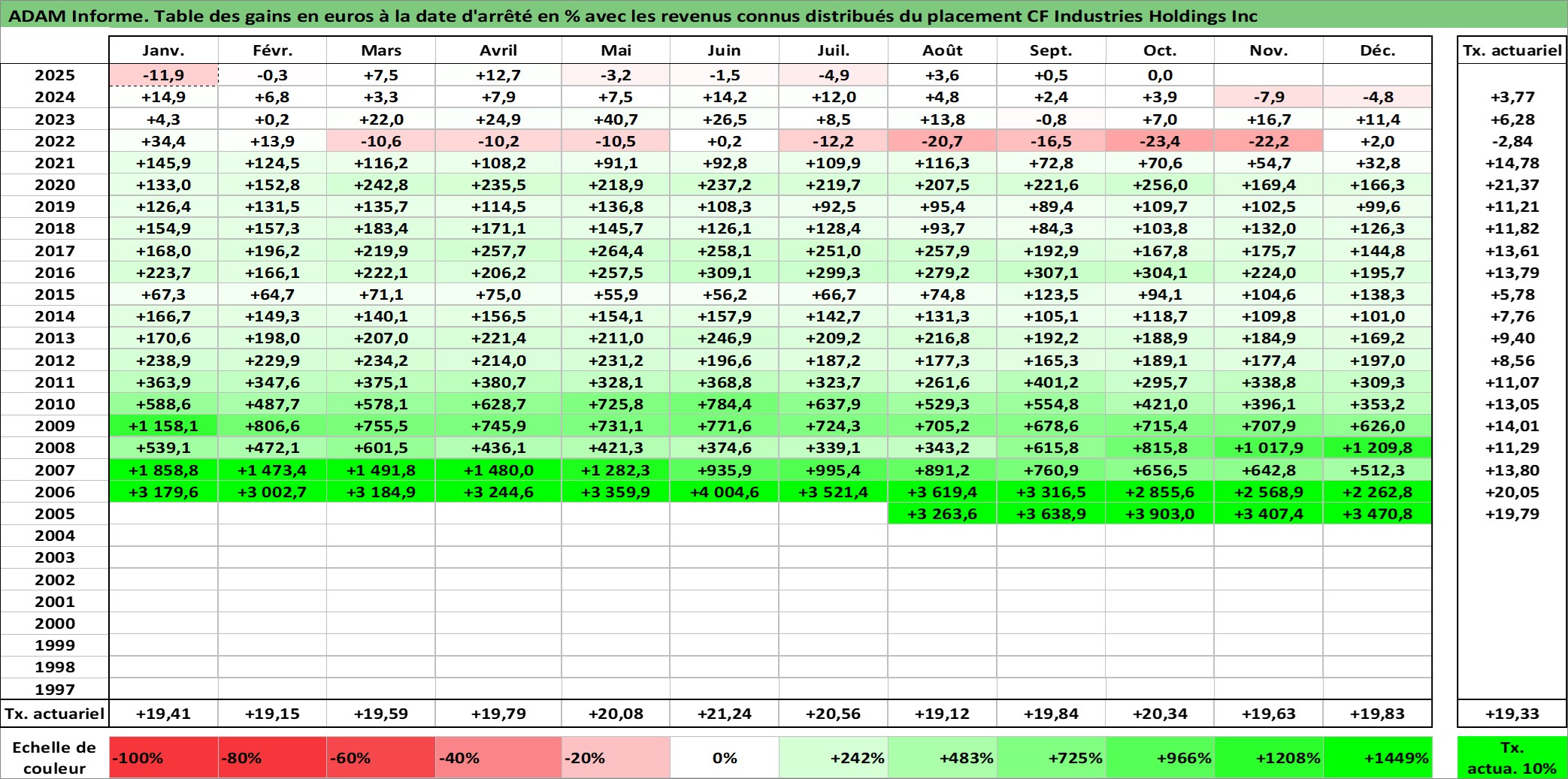Click the +19,33 overall actuarial rate
The height and width of the screenshot is (779, 1568).
point(1512,714)
